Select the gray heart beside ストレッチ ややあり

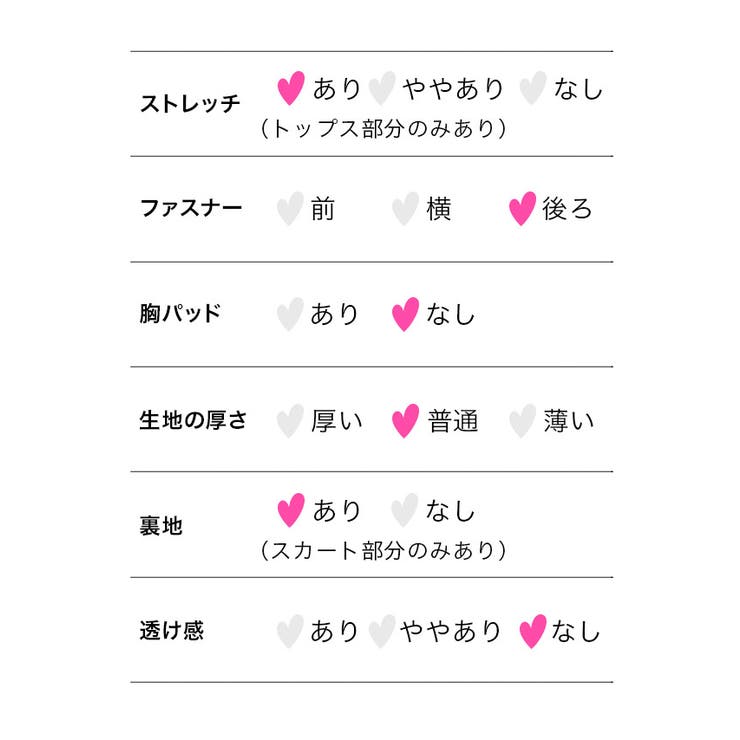382,88
